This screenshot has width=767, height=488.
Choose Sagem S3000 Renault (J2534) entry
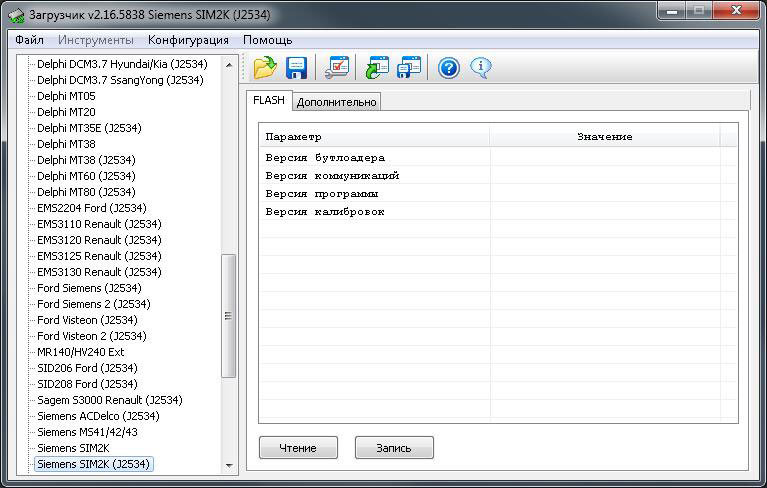pos(109,400)
